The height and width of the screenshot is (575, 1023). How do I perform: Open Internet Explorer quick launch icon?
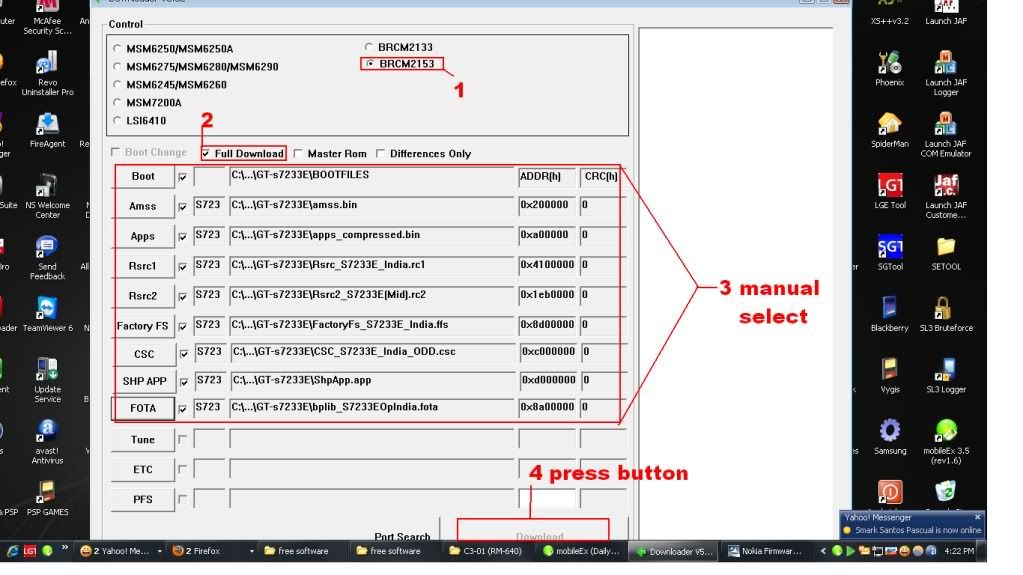coord(12,551)
